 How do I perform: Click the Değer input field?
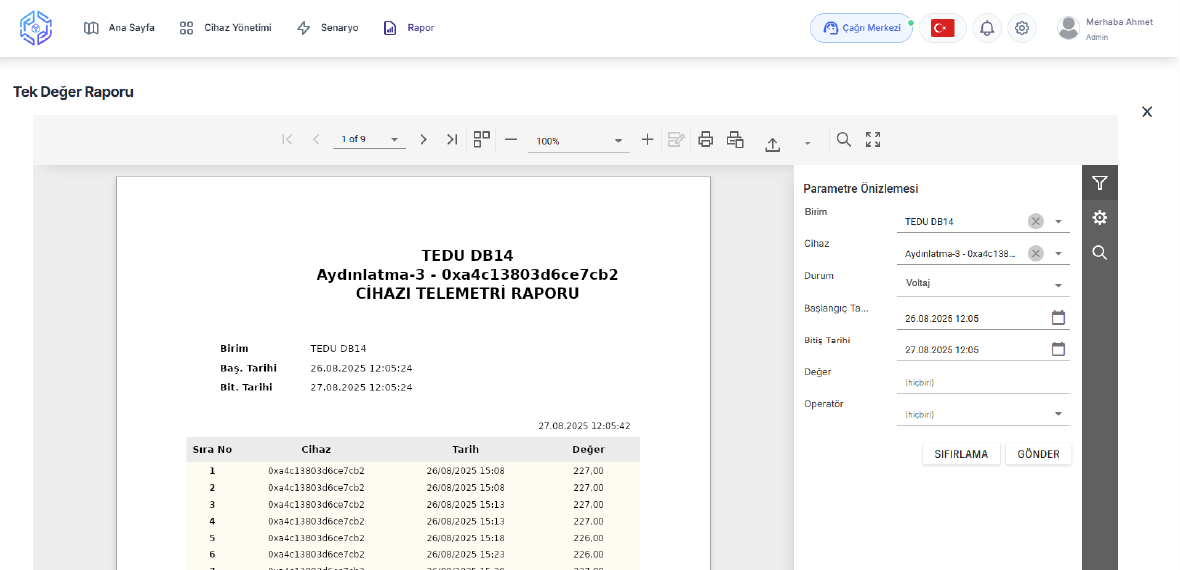pos(982,382)
